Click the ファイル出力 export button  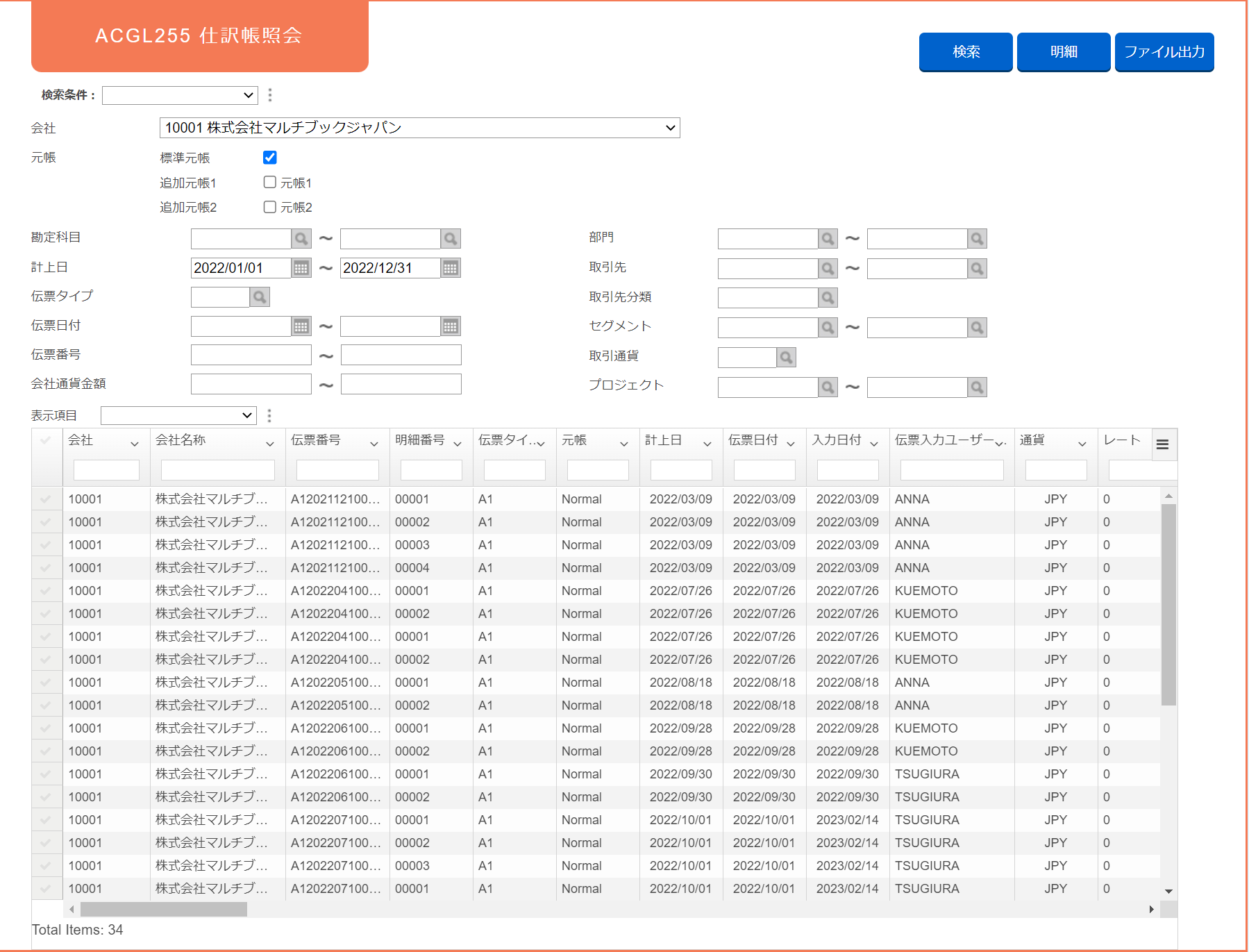[x=1164, y=52]
